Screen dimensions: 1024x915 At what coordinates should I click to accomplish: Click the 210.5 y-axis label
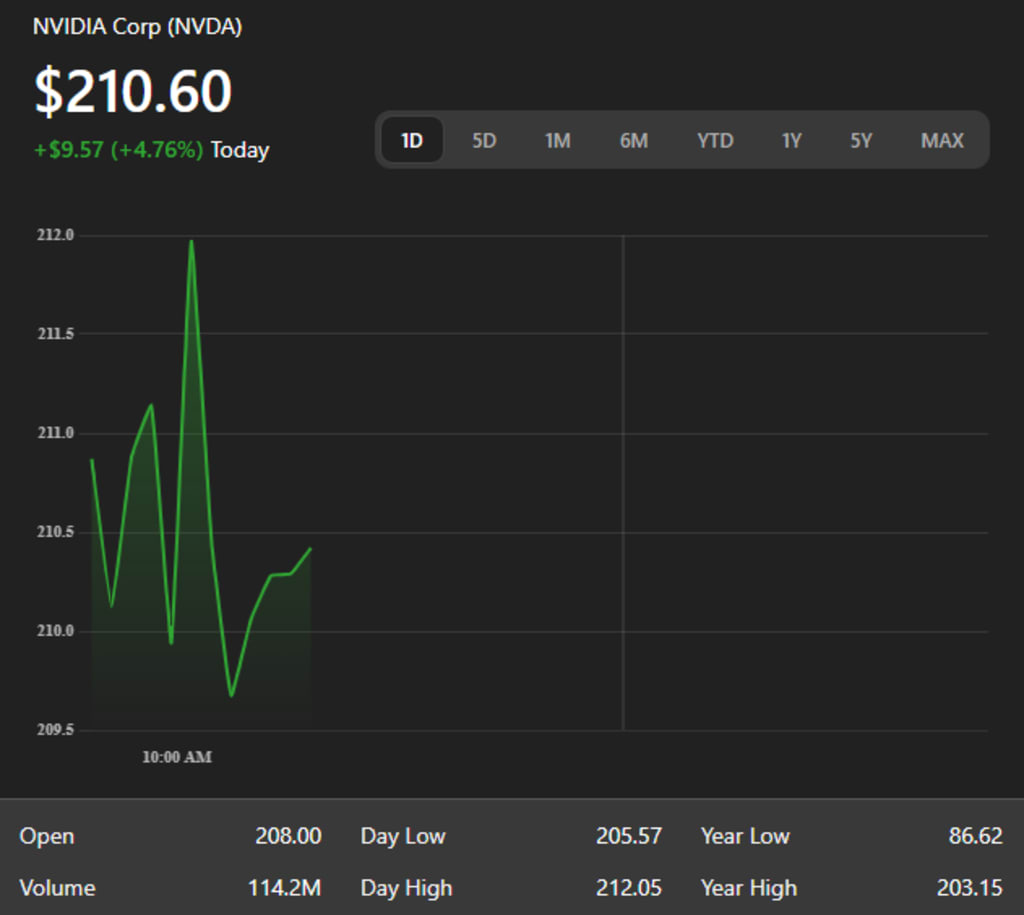click(x=56, y=532)
